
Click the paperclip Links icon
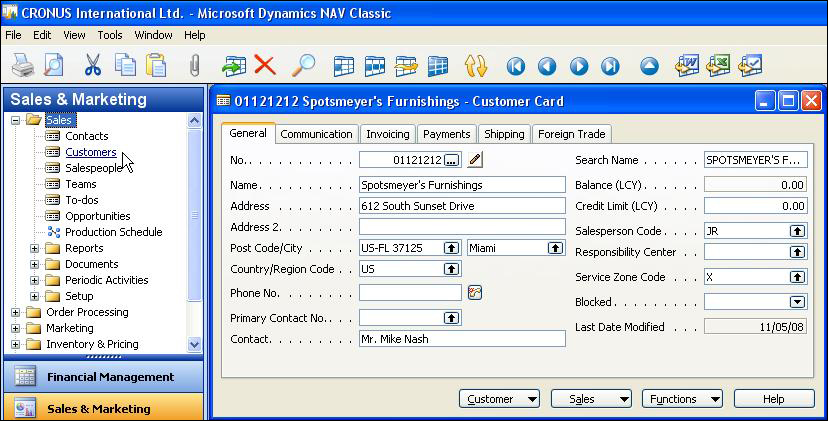194,67
